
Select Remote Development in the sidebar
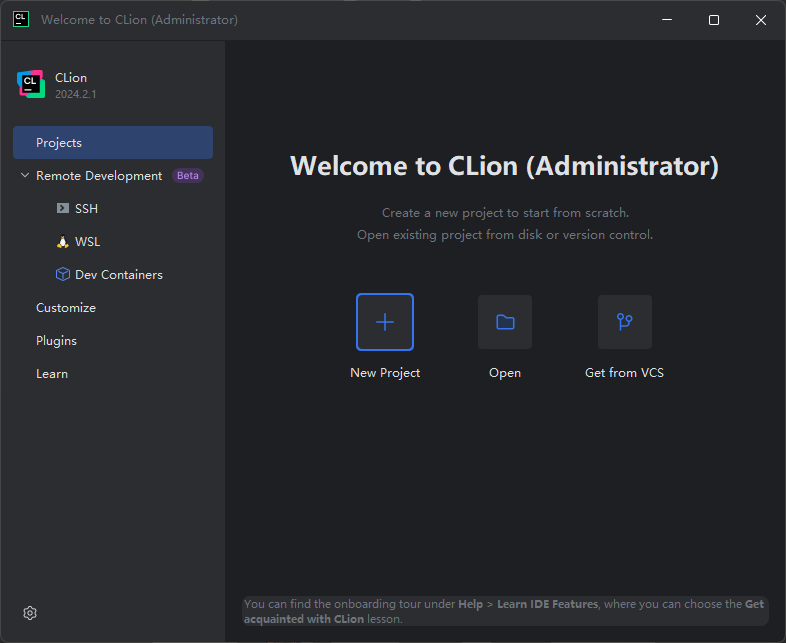(x=99, y=175)
